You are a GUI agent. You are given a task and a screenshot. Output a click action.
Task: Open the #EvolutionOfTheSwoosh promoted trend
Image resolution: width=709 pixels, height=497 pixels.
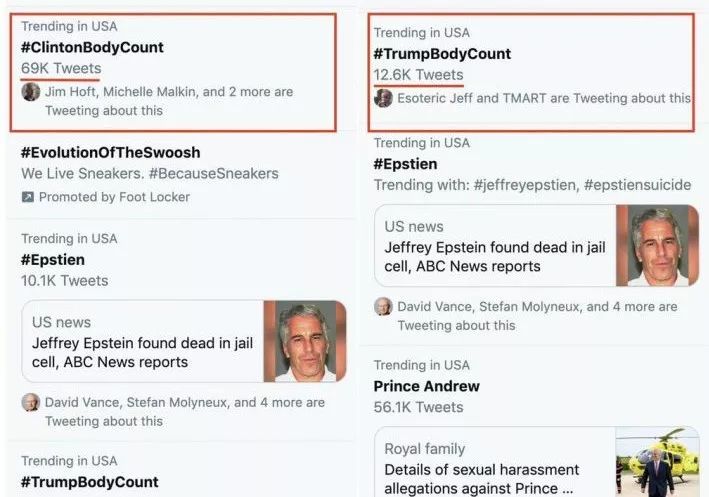coord(110,153)
